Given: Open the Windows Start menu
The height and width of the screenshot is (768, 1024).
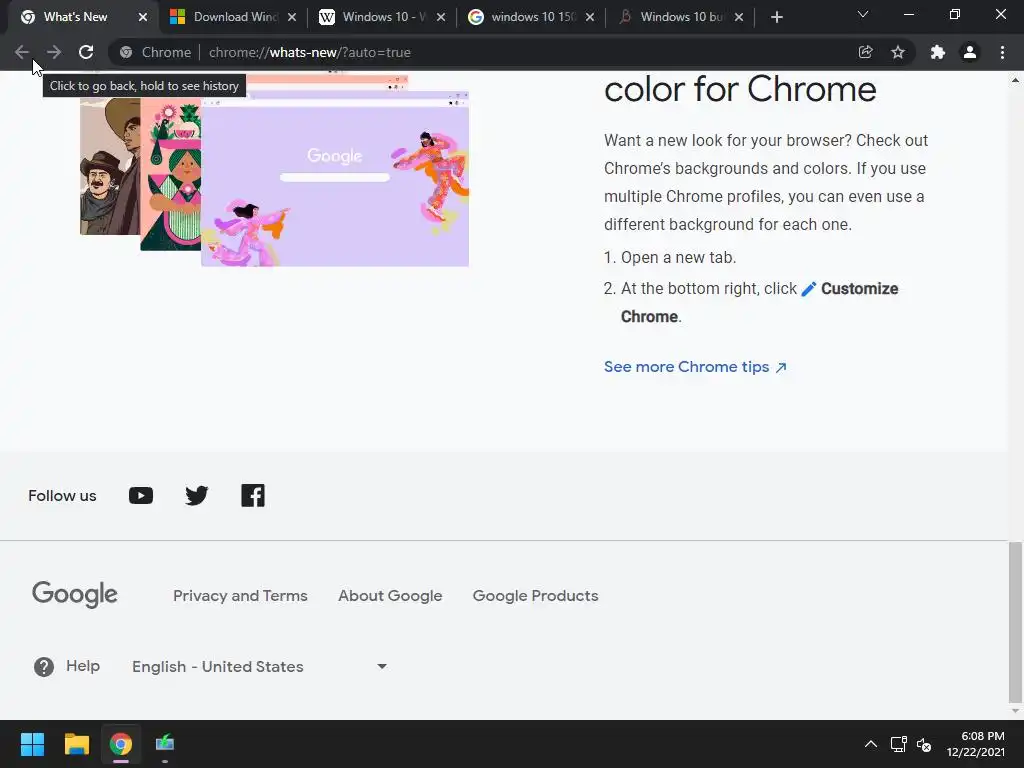Looking at the screenshot, I should 32,744.
